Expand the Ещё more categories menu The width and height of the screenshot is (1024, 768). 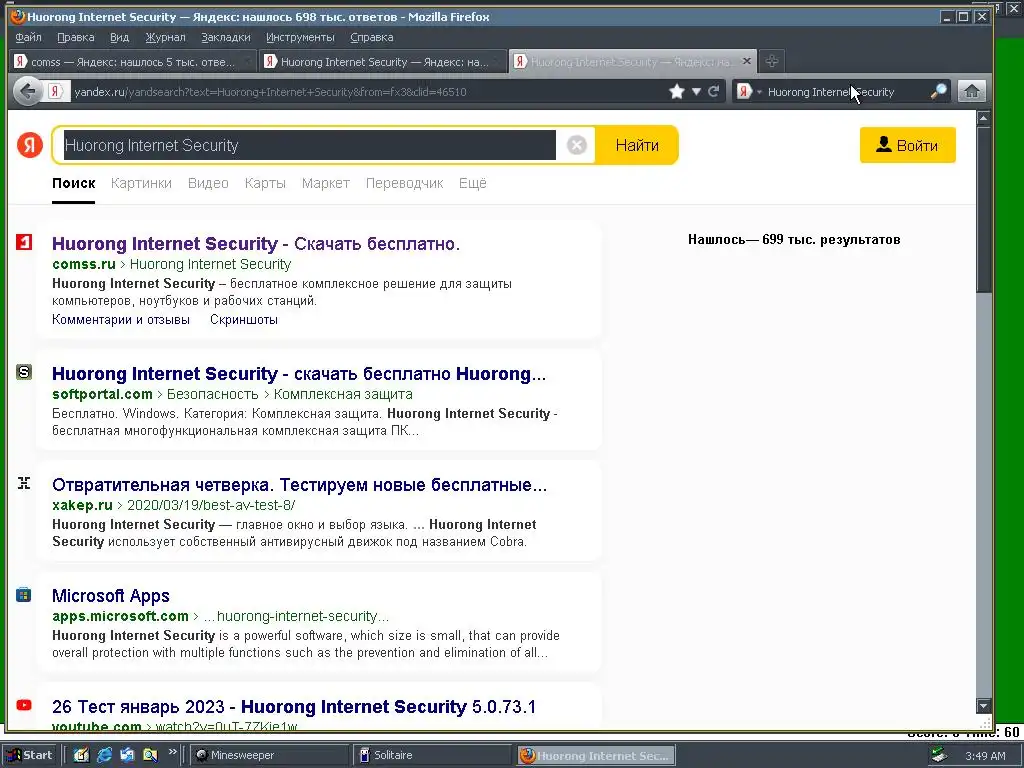click(473, 184)
